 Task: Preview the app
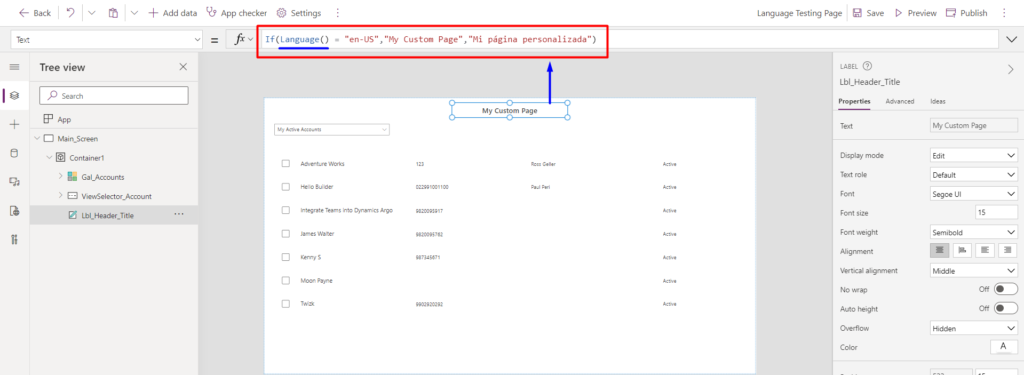click(915, 13)
